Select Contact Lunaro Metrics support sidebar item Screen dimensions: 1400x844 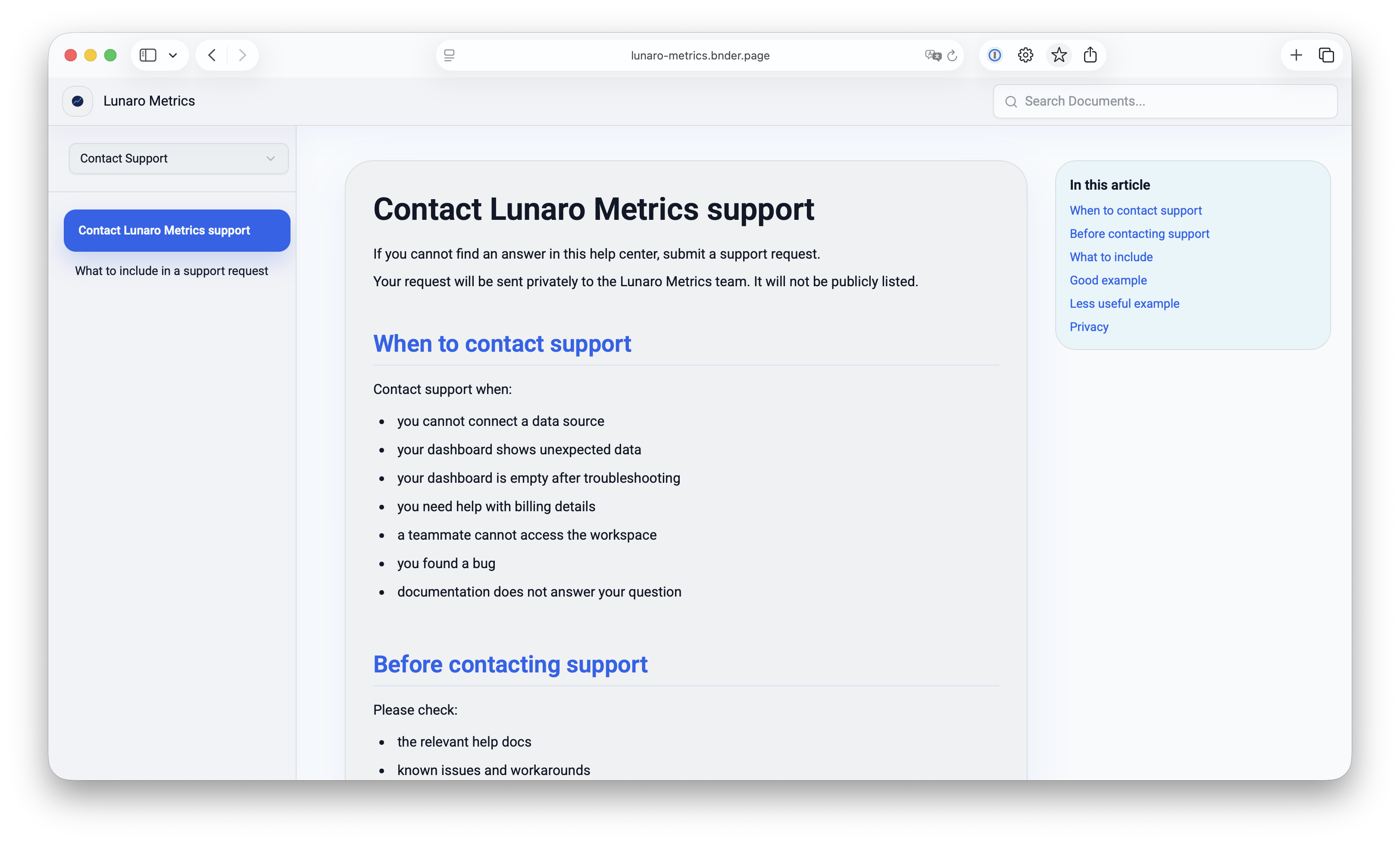[177, 231]
